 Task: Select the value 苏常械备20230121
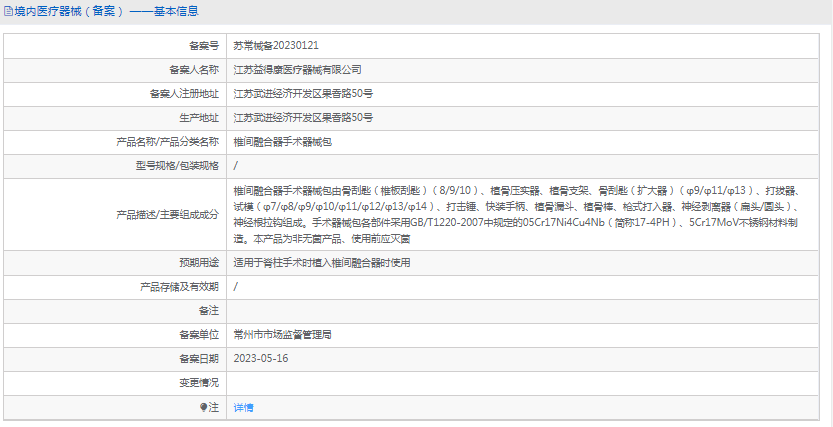point(276,46)
